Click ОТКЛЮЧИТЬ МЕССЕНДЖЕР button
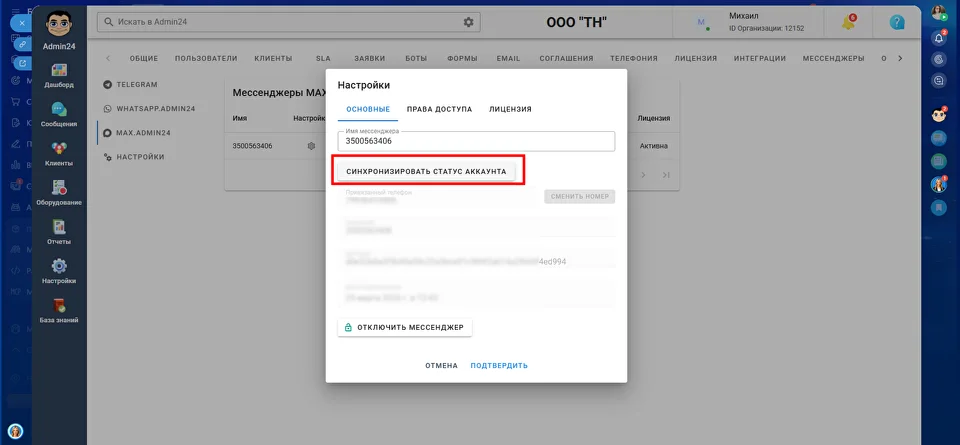The height and width of the screenshot is (445, 960). tap(405, 327)
